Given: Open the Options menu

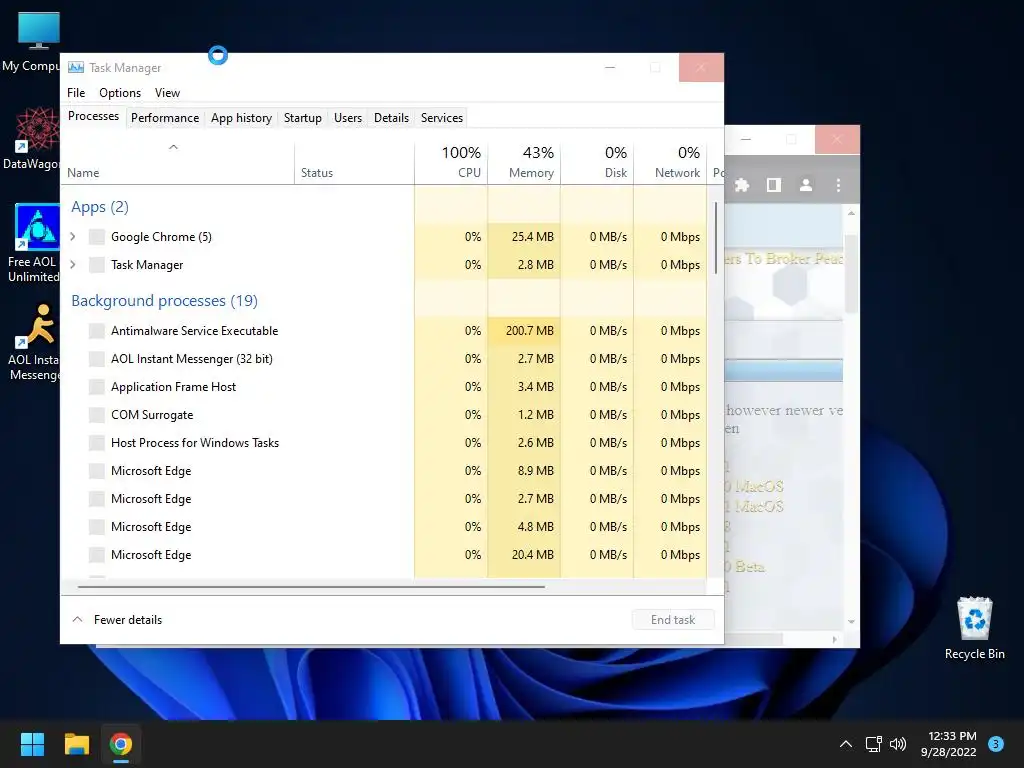Looking at the screenshot, I should 120,93.
